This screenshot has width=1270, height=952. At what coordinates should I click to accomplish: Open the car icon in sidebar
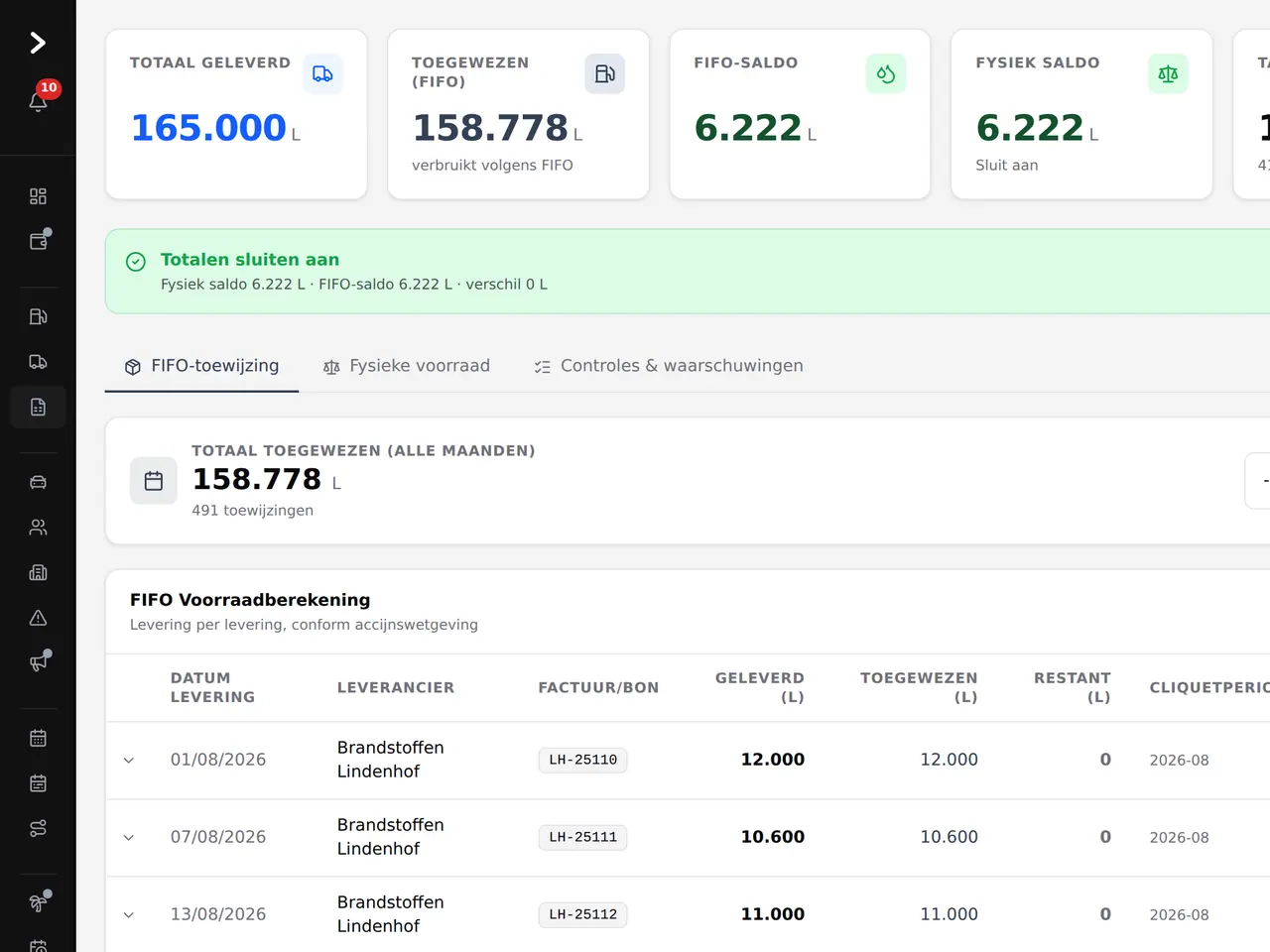click(38, 482)
